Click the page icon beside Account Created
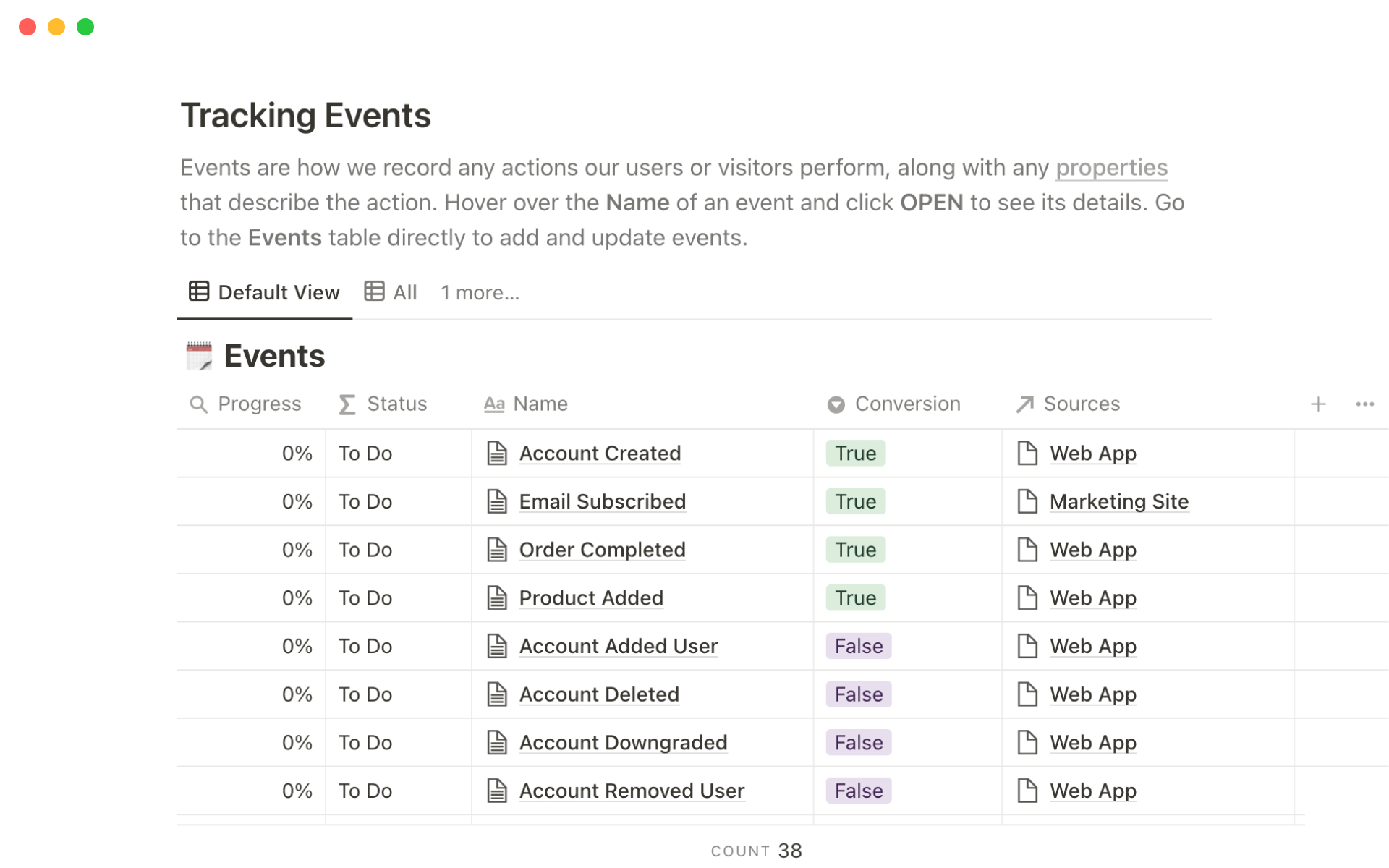 [x=497, y=454]
